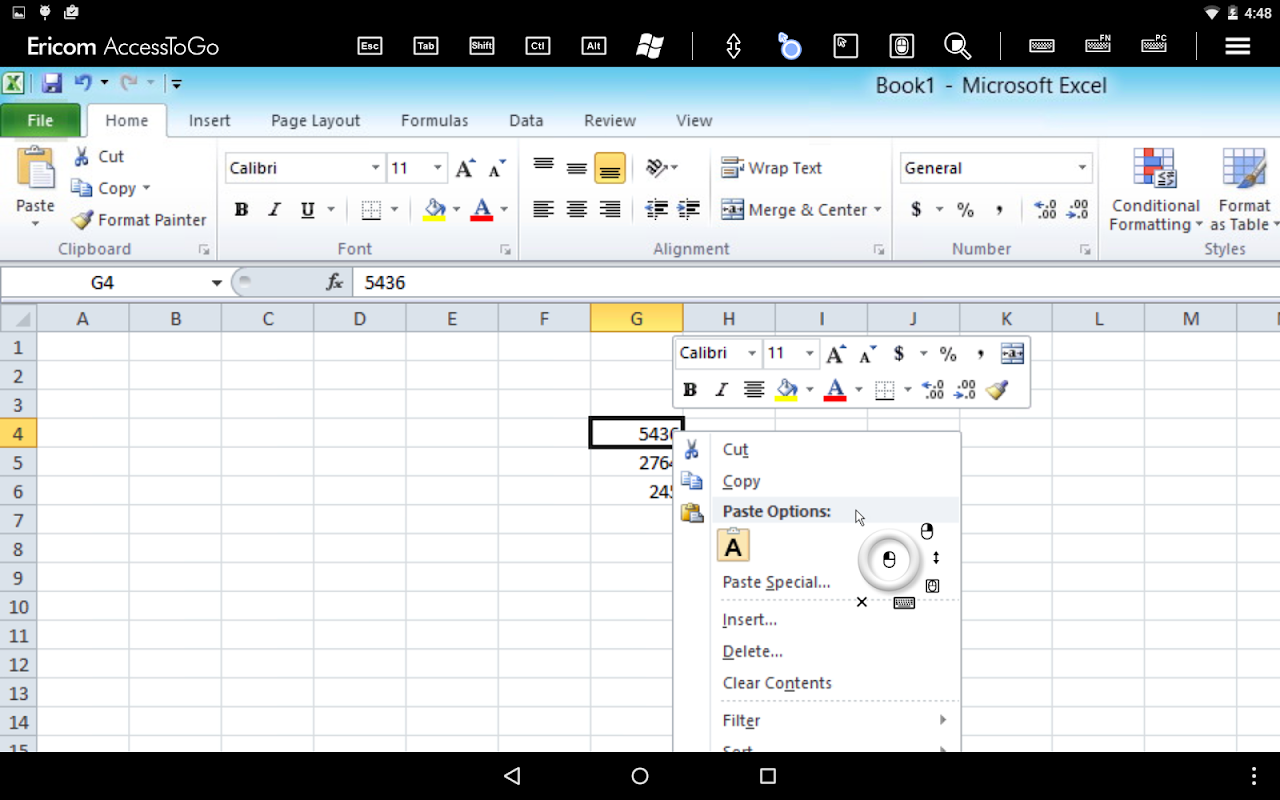Switch to the Page Layout tab

[x=315, y=120]
